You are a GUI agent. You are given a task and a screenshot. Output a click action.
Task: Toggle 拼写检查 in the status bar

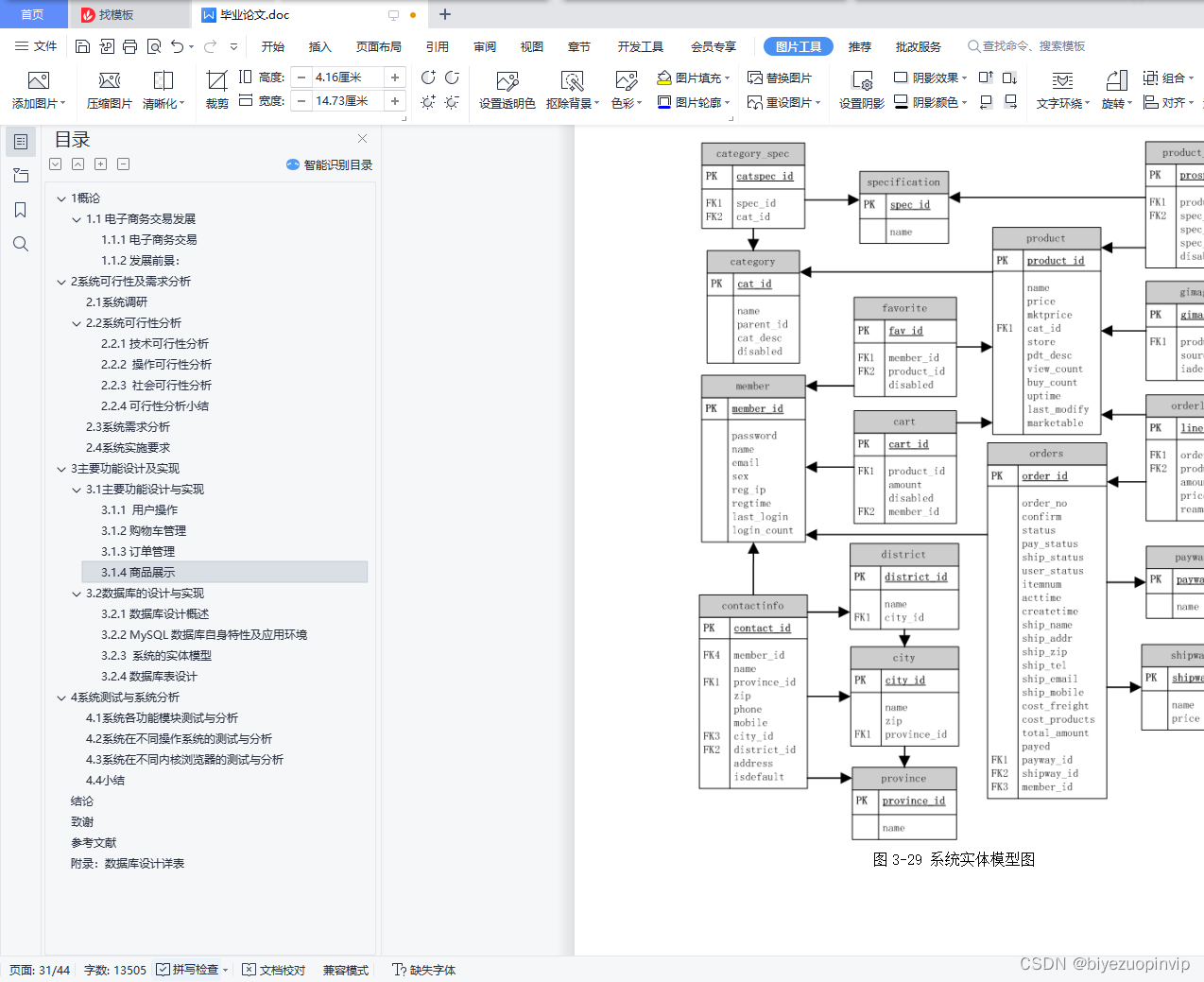click(x=188, y=970)
